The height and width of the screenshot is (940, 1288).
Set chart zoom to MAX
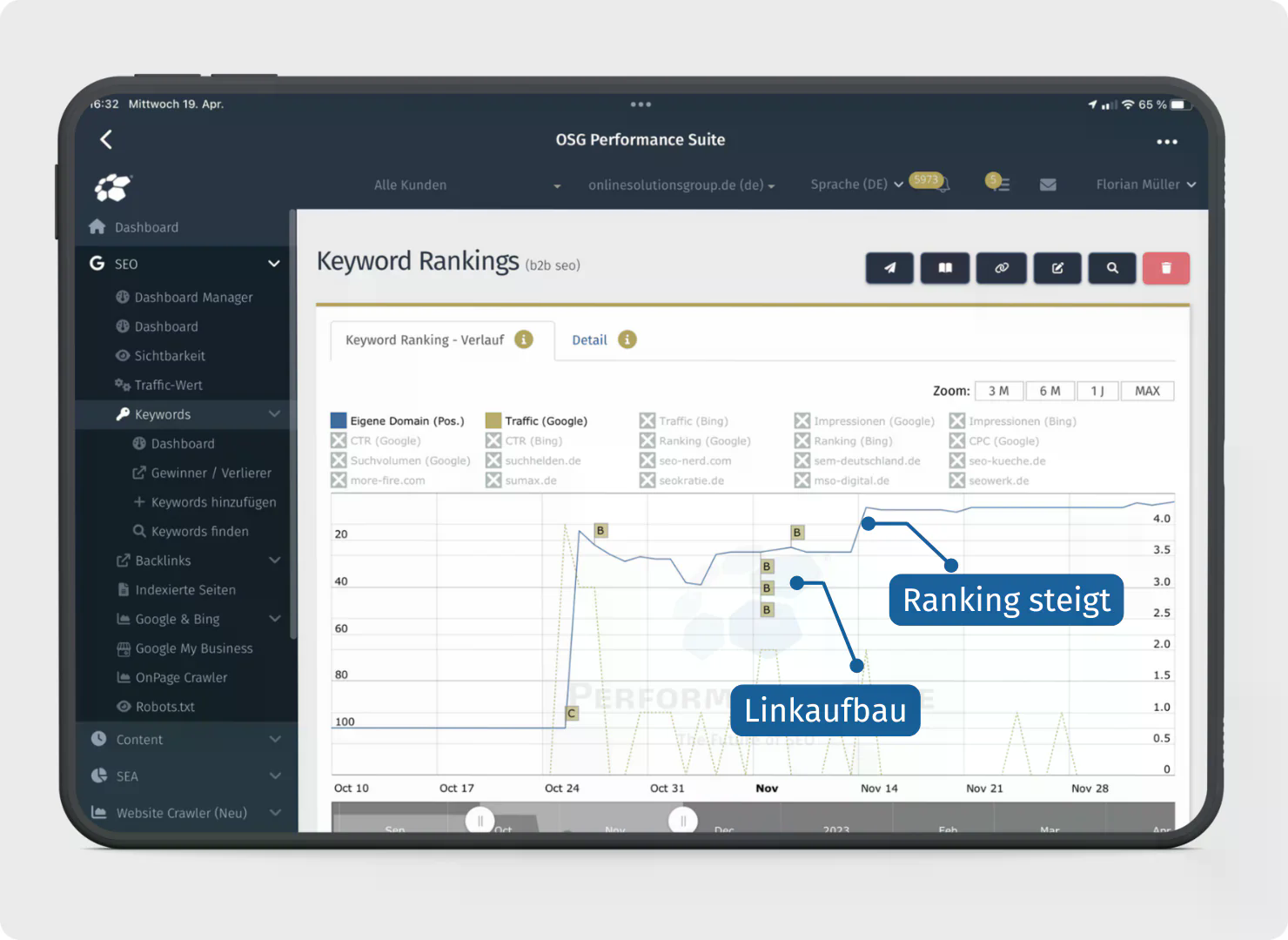[x=1147, y=391]
